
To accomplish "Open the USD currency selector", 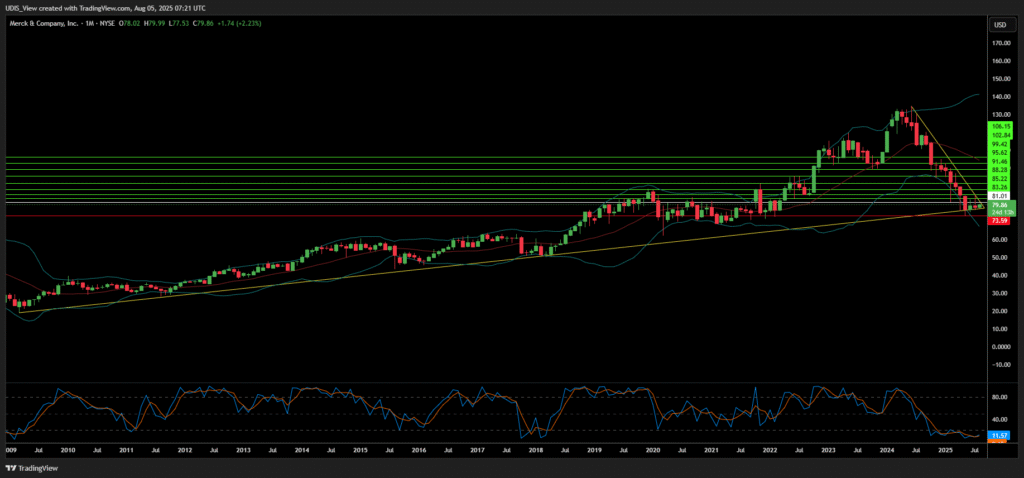I will (998, 24).
